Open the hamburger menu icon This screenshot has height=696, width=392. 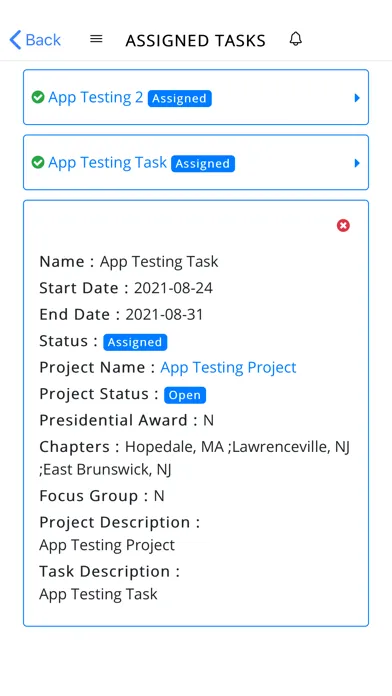point(96,40)
